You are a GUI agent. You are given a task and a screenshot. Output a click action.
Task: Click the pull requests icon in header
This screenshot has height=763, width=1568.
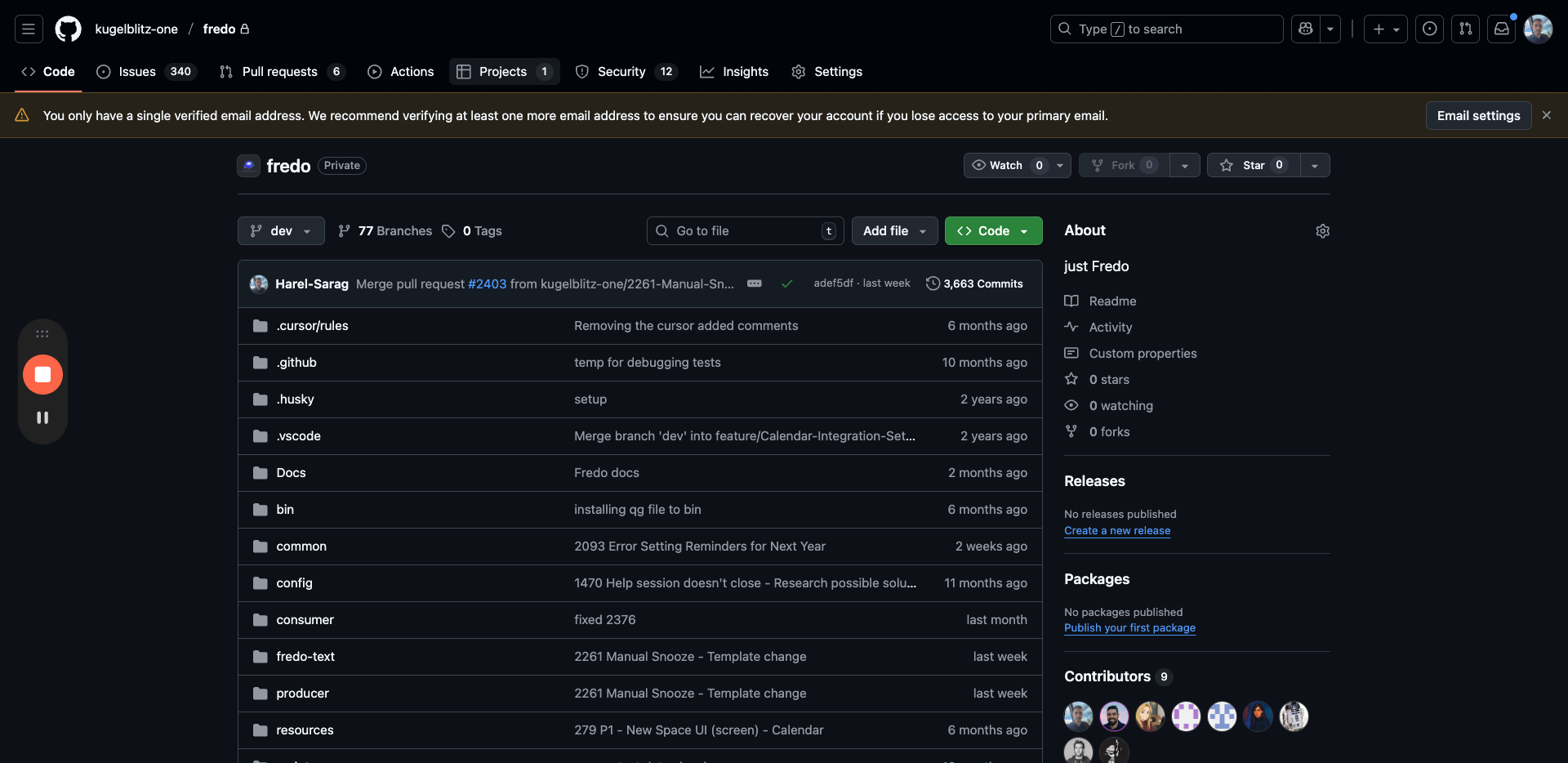pos(1465,29)
